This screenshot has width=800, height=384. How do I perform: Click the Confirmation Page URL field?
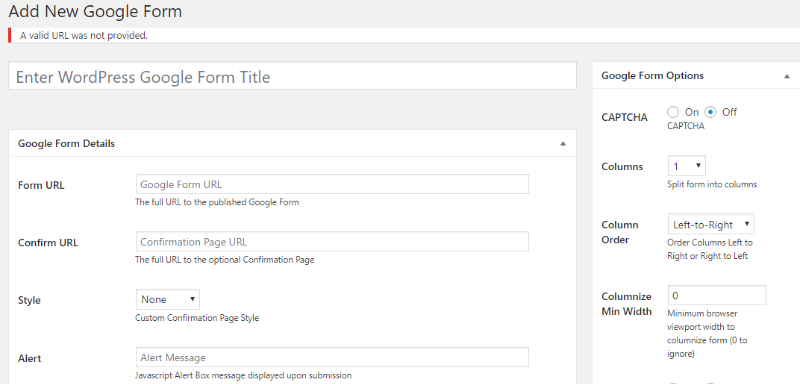pos(332,242)
